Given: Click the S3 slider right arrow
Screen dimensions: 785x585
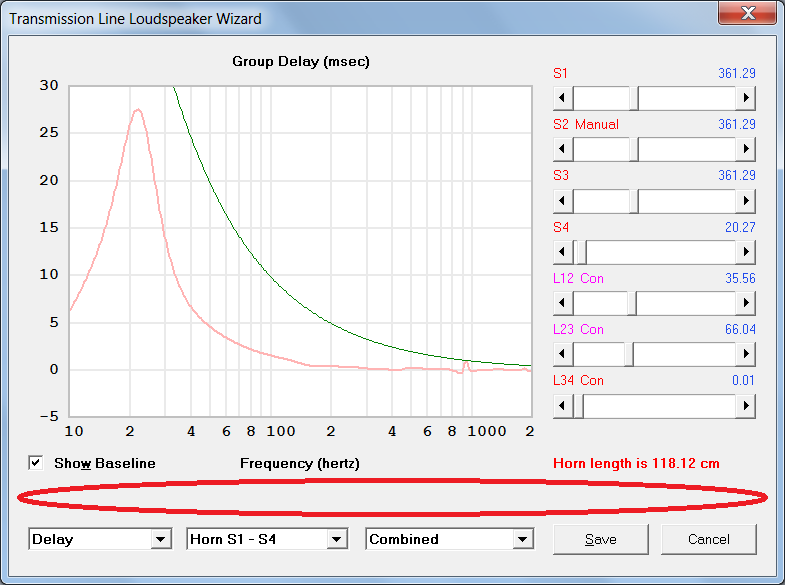Looking at the screenshot, I should tap(745, 200).
